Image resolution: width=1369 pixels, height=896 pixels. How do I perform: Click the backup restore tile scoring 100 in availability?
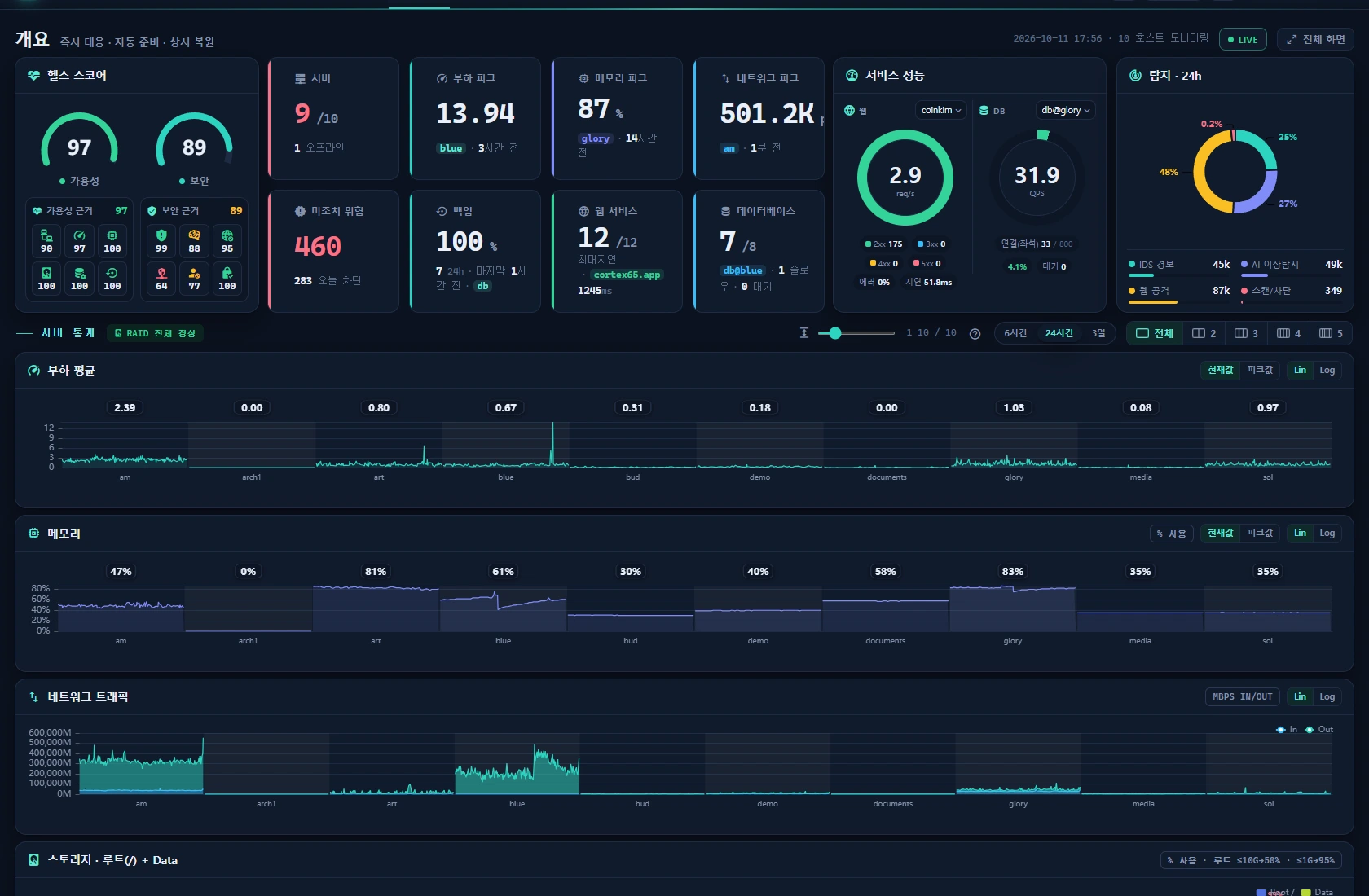point(112,278)
